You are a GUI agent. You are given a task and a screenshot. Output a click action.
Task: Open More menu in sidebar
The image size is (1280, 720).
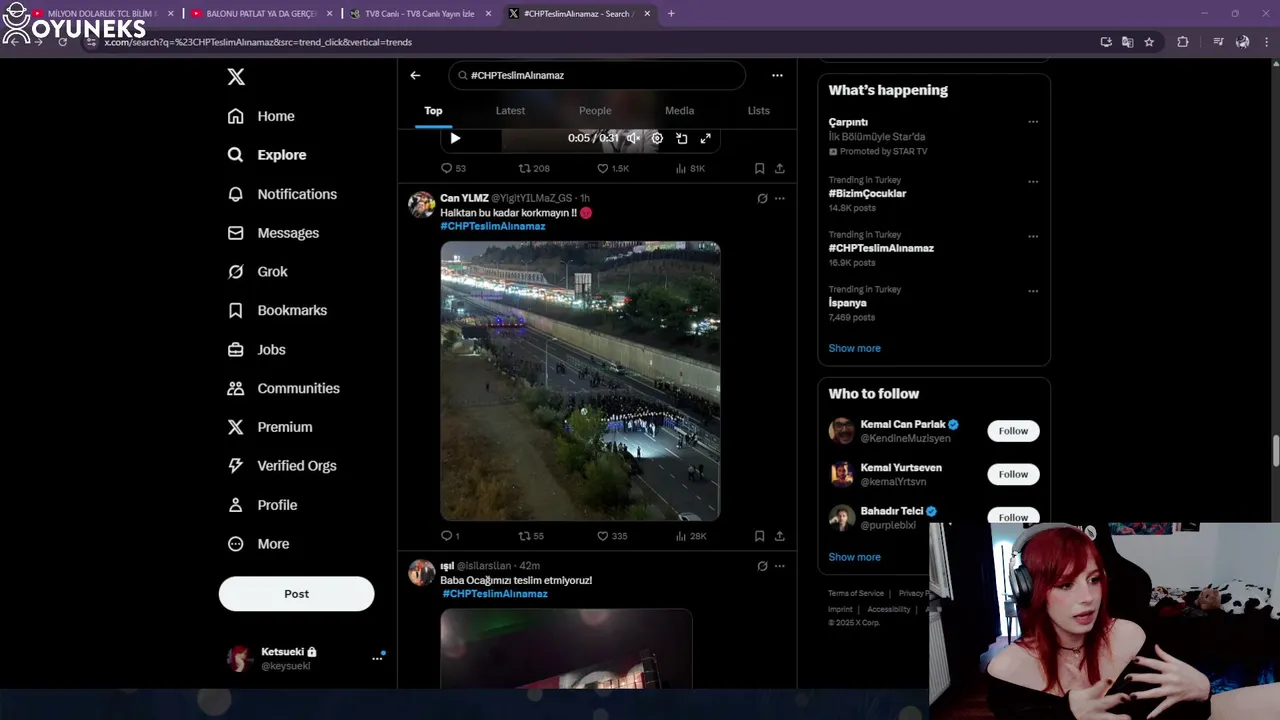tap(258, 544)
